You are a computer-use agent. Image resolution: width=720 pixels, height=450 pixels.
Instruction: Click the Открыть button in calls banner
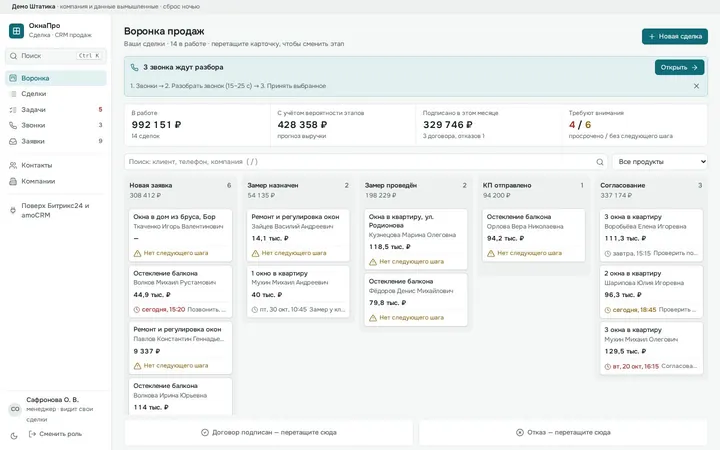coord(679,68)
